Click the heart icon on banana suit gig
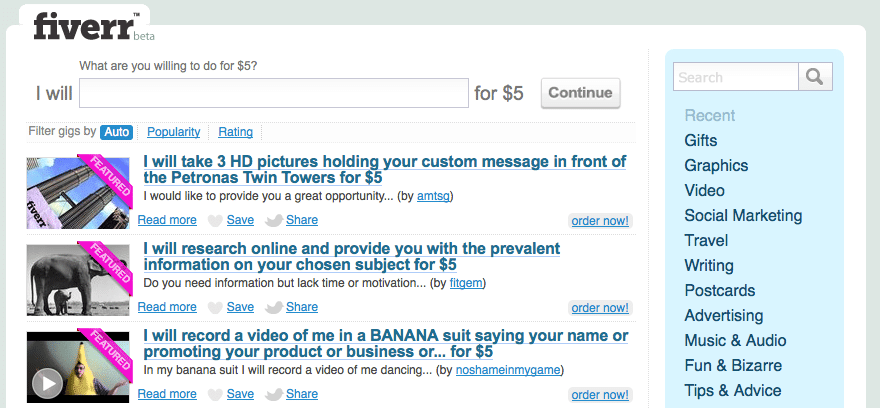This screenshot has width=880, height=408. click(x=215, y=395)
